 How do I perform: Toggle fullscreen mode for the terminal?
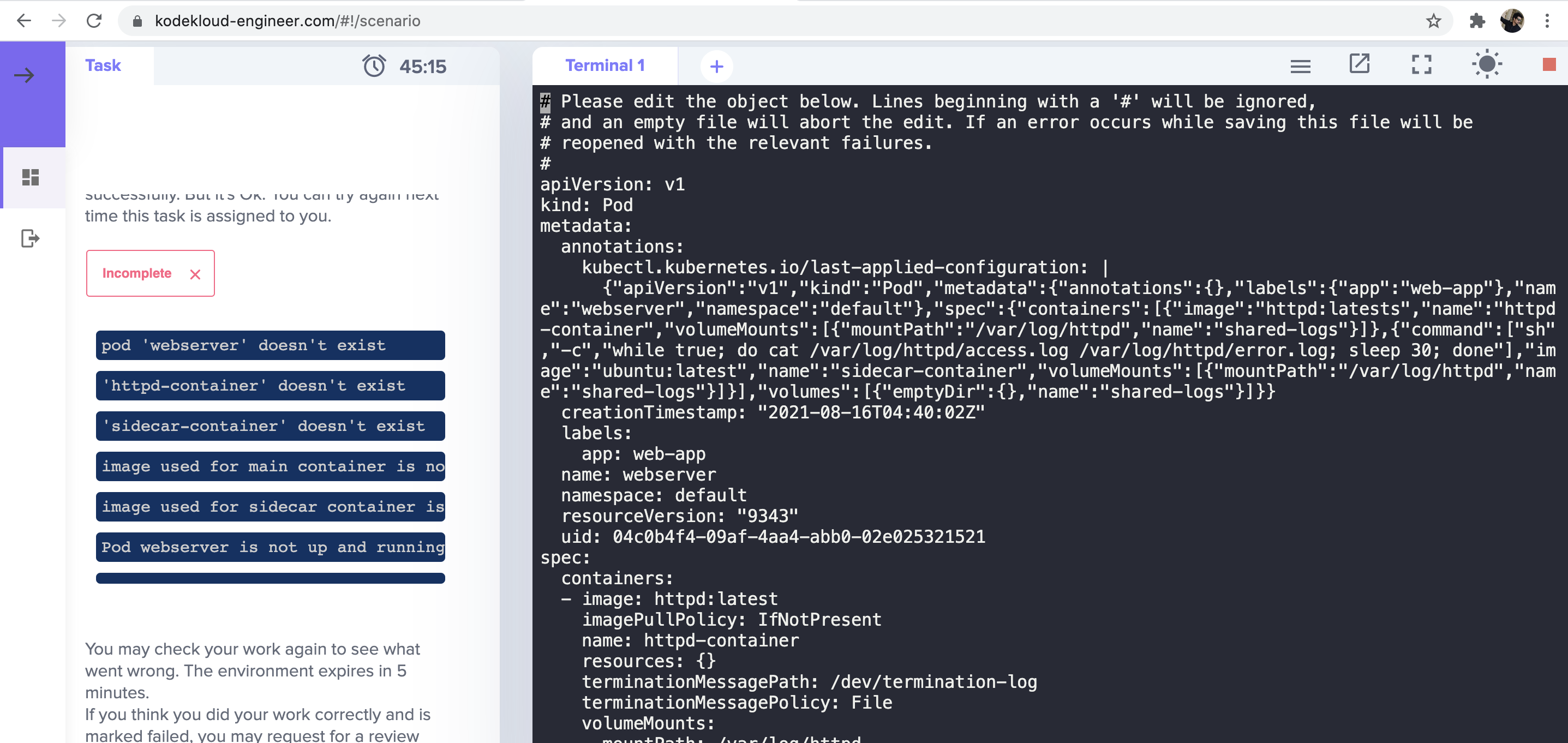tap(1421, 64)
